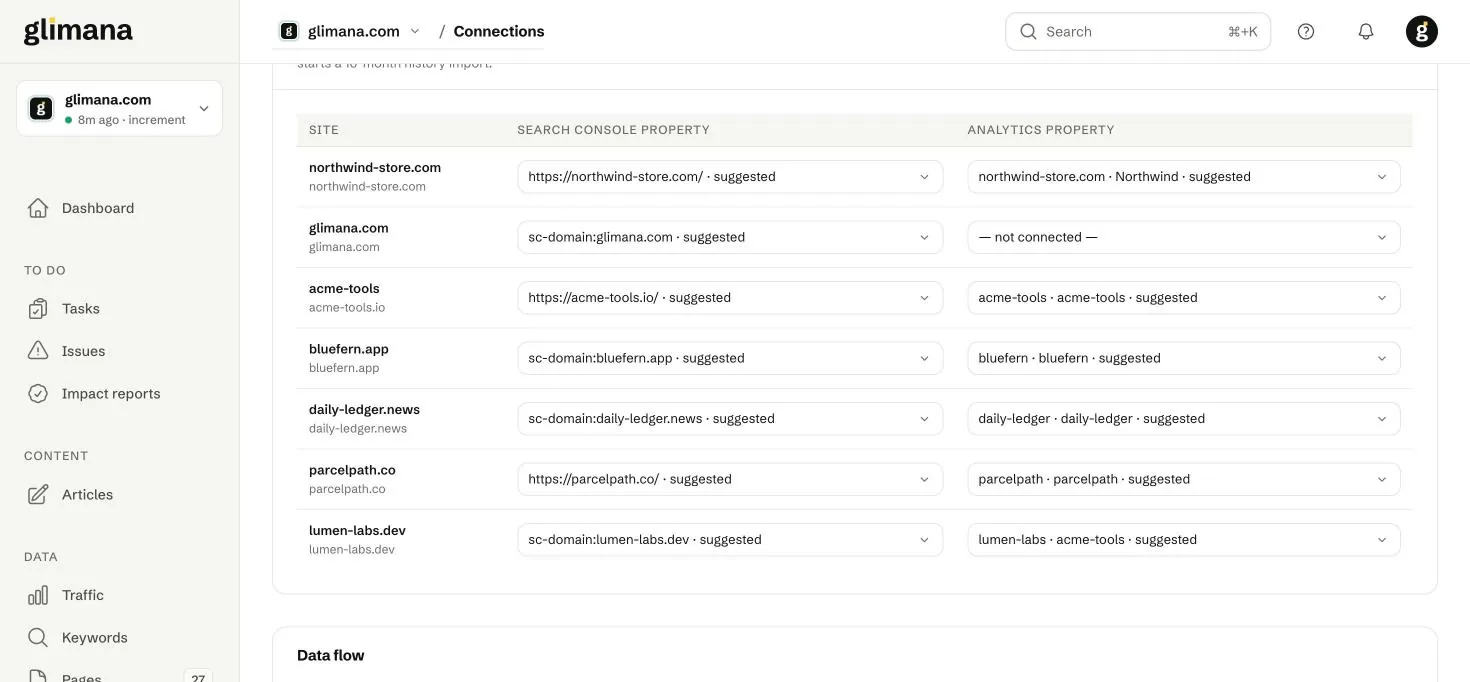Select the parcelpath.co site name
Image resolution: width=1470 pixels, height=682 pixels.
[x=352, y=470]
